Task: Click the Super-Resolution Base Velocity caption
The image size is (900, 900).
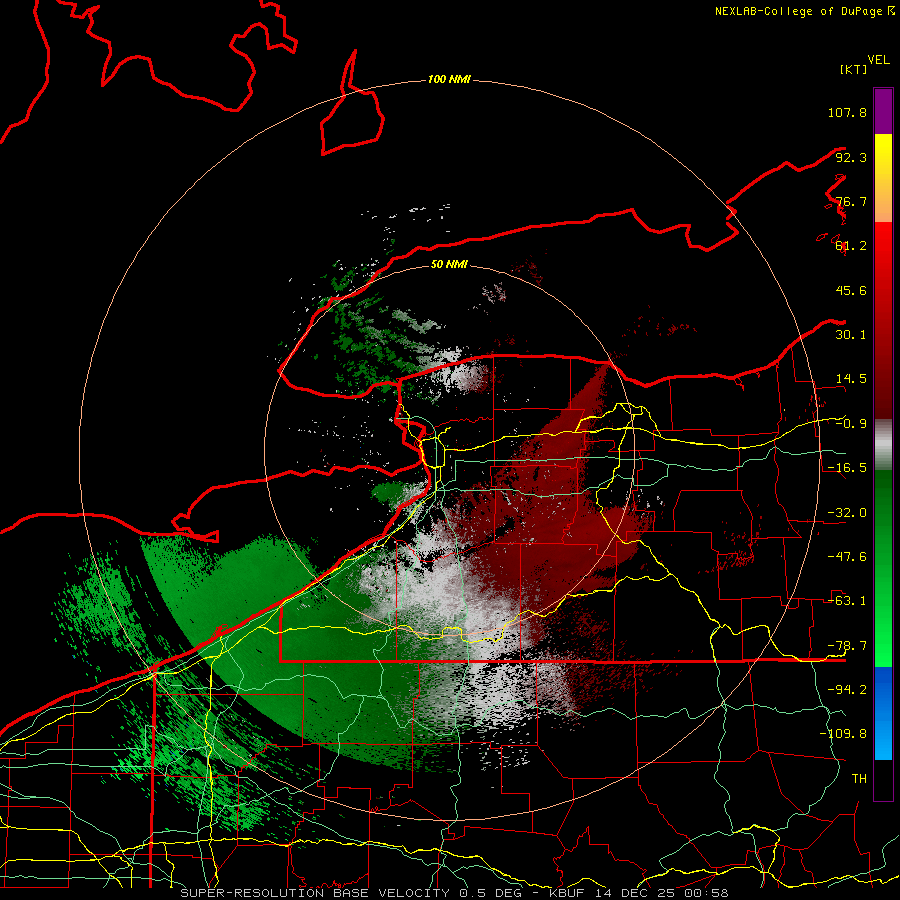Action: (x=454, y=893)
